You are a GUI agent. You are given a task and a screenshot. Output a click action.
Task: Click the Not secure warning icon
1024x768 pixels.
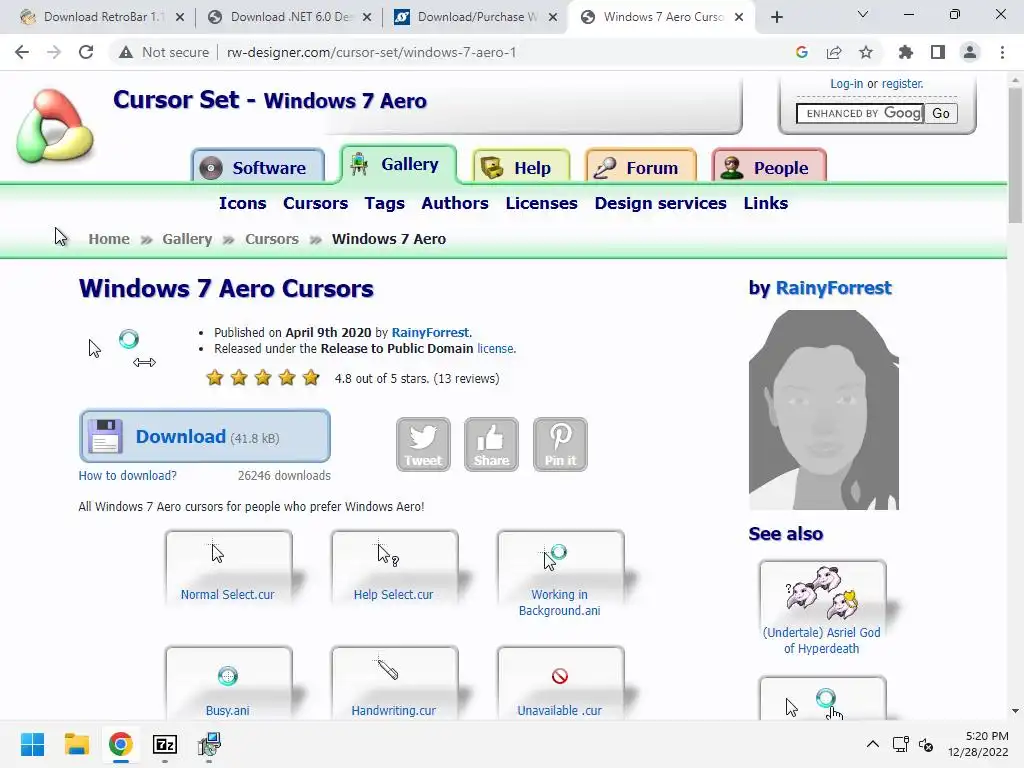pyautogui.click(x=126, y=52)
